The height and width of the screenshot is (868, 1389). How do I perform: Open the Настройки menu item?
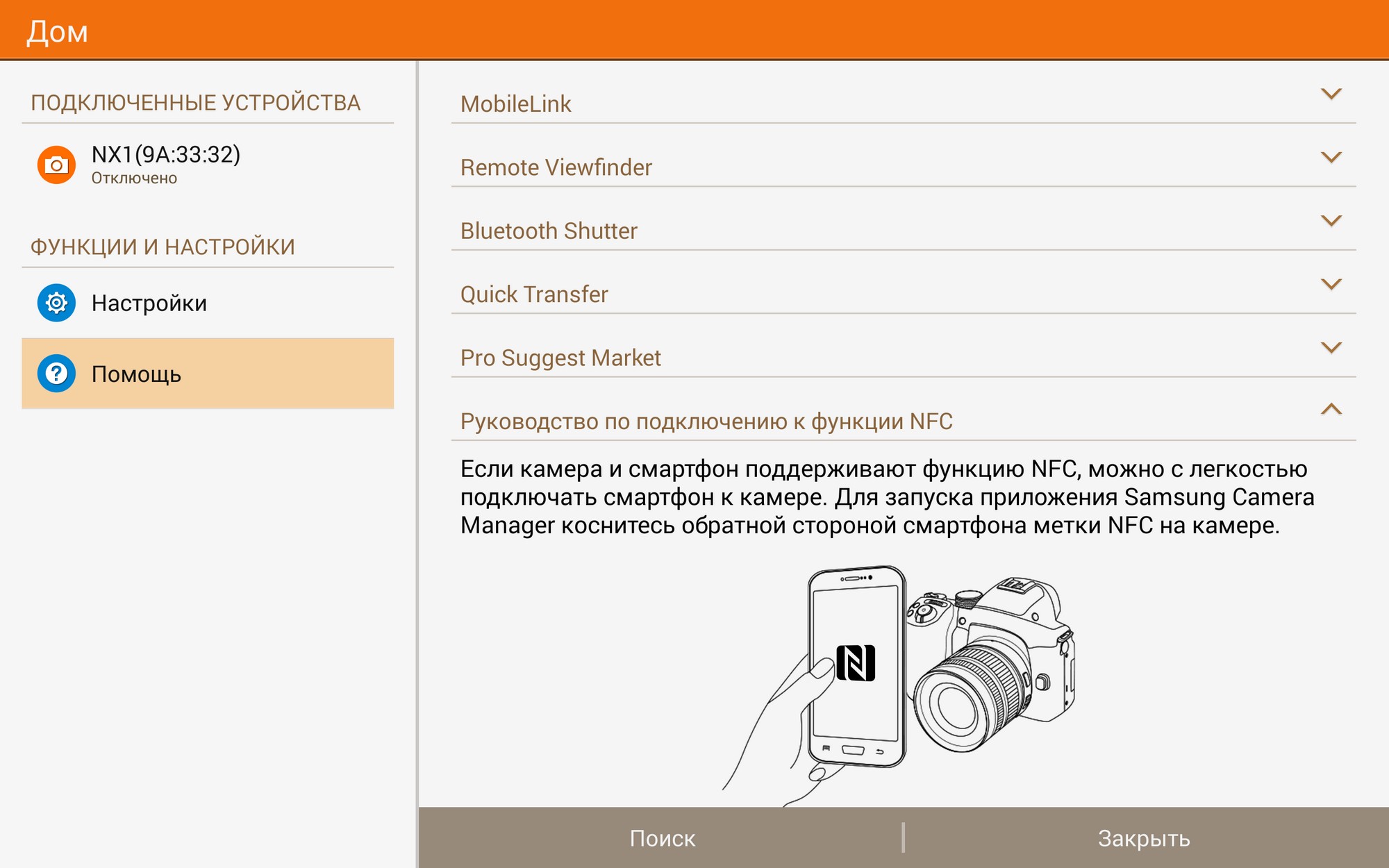pyautogui.click(x=149, y=303)
